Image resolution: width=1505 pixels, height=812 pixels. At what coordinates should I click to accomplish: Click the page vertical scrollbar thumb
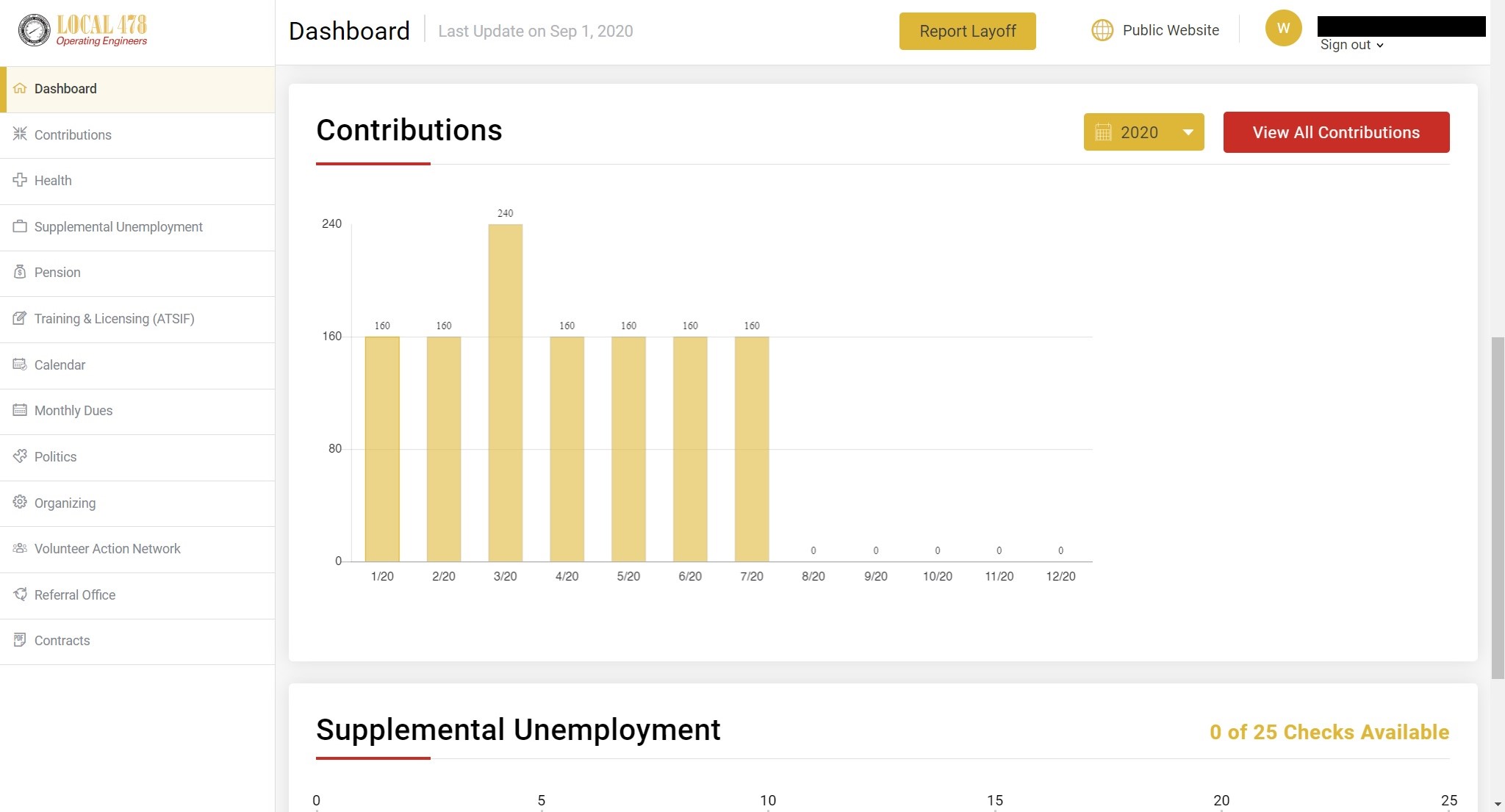(1497, 507)
